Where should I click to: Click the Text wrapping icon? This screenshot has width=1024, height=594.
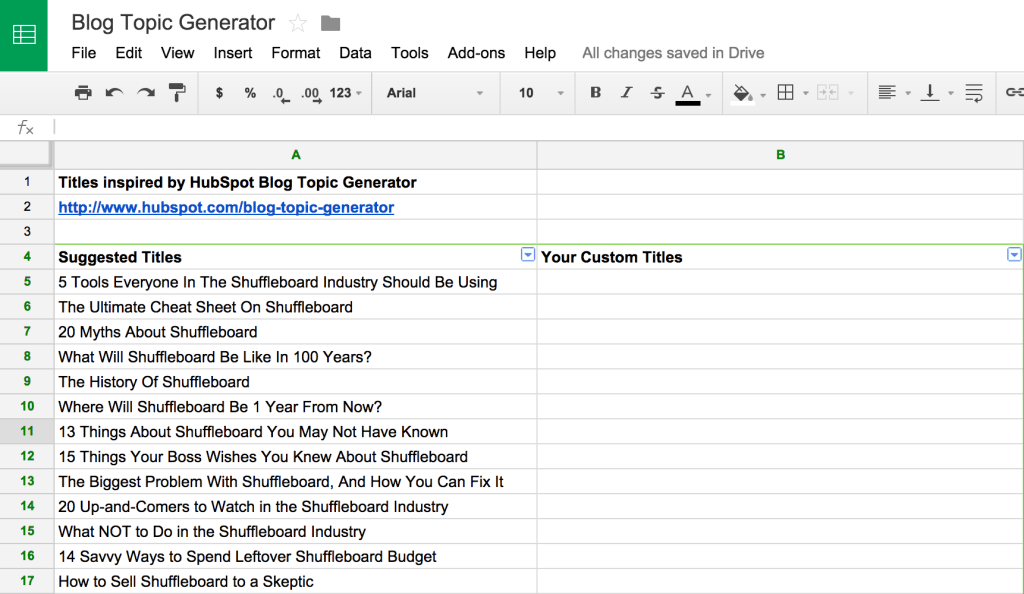click(x=974, y=93)
